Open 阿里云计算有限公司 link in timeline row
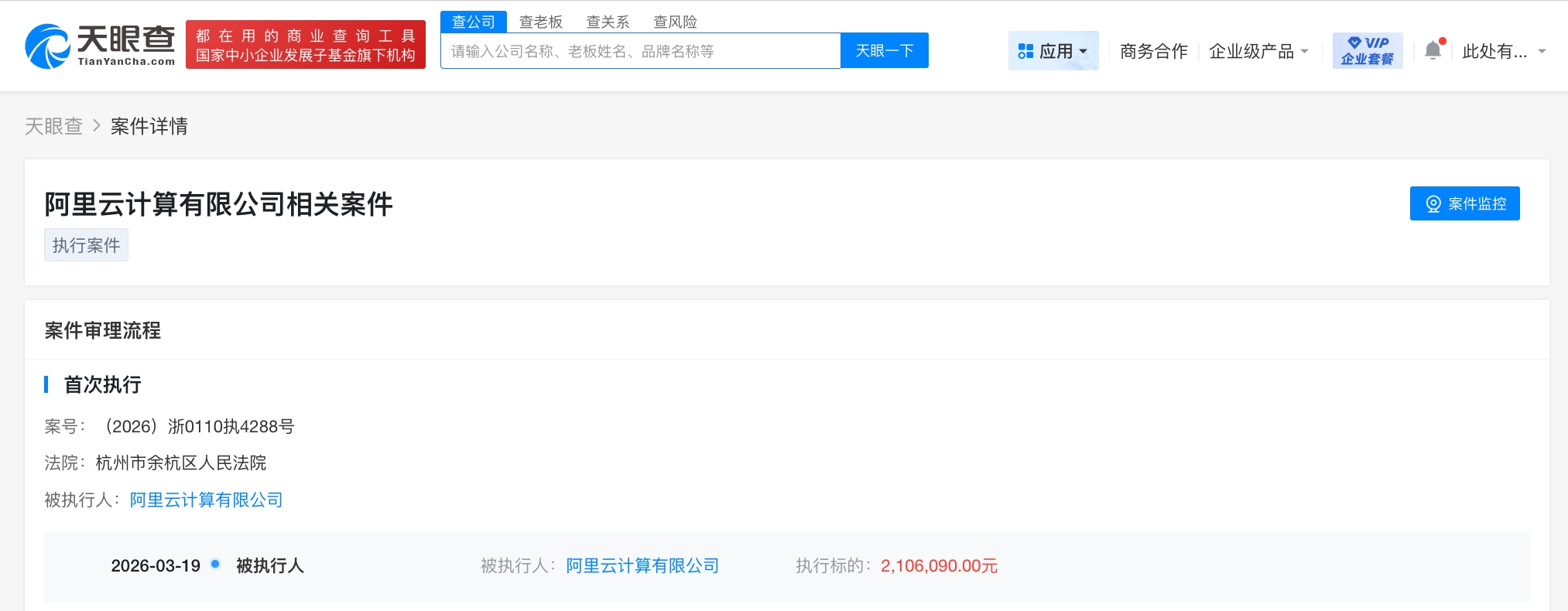Image resolution: width=1568 pixels, height=611 pixels. [x=642, y=565]
